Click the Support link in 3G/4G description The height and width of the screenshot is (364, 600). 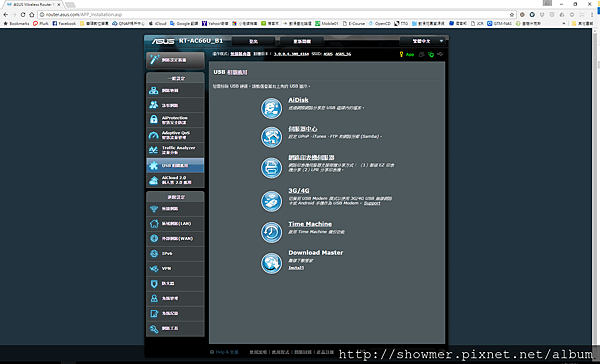point(372,203)
